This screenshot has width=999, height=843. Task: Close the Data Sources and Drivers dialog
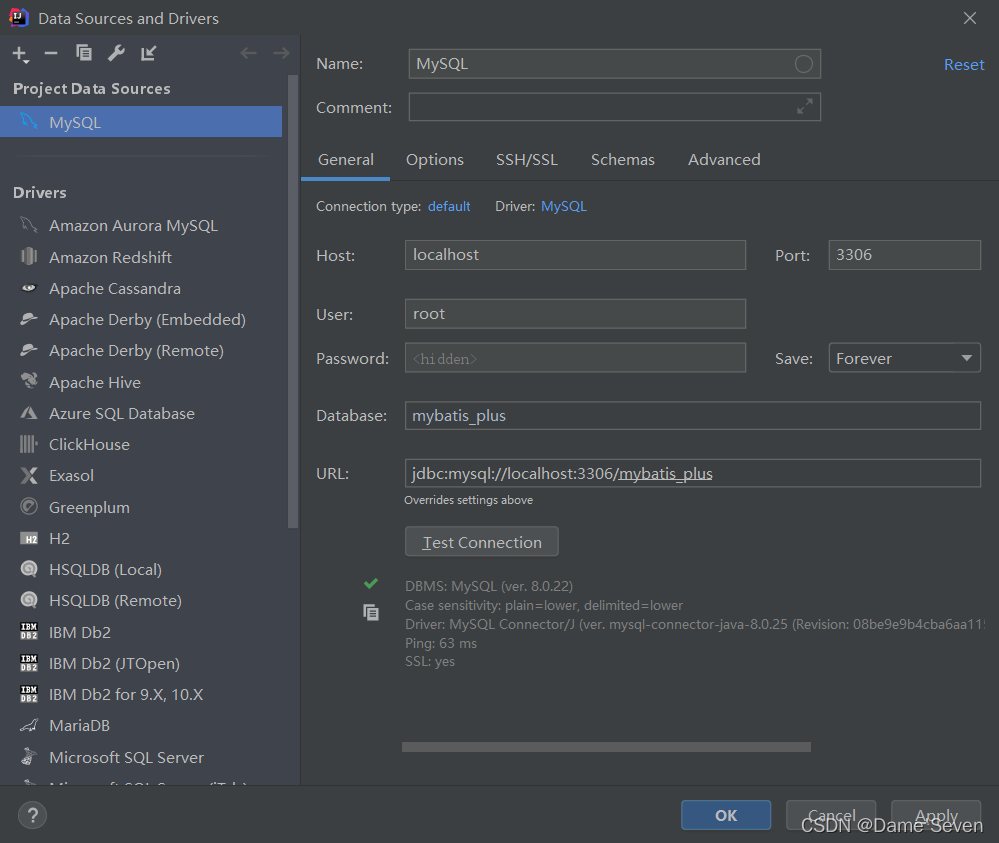970,18
